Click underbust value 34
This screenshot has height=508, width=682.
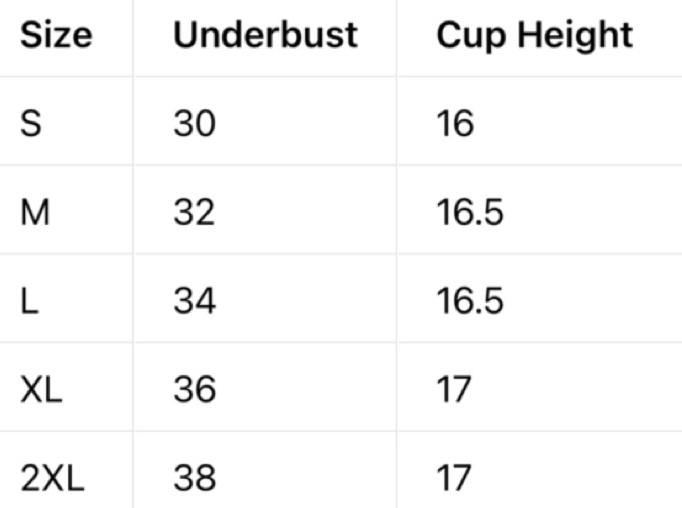pyautogui.click(x=194, y=301)
